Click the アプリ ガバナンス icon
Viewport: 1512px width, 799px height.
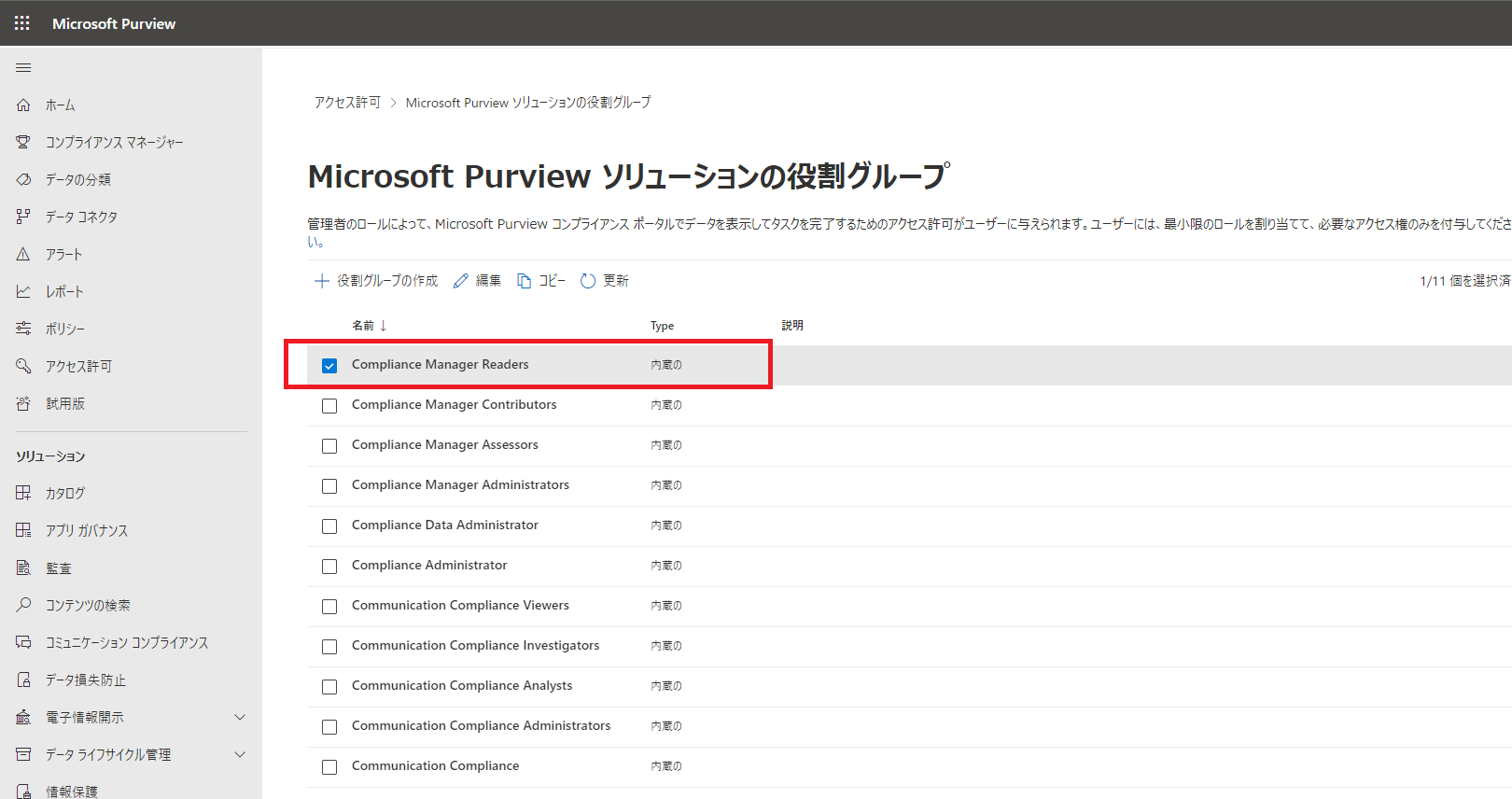[x=23, y=530]
